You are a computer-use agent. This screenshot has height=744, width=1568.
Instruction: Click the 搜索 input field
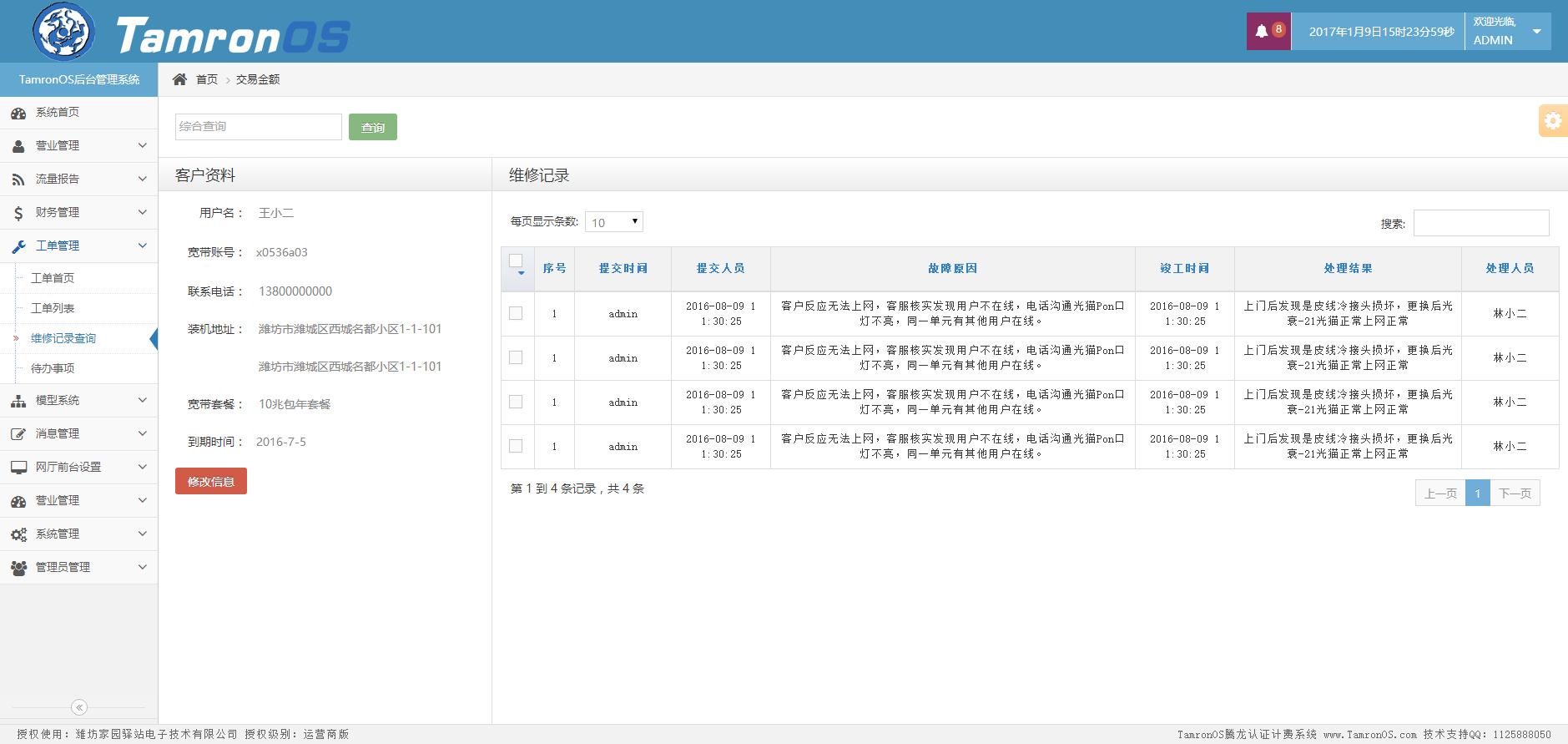(x=1480, y=223)
